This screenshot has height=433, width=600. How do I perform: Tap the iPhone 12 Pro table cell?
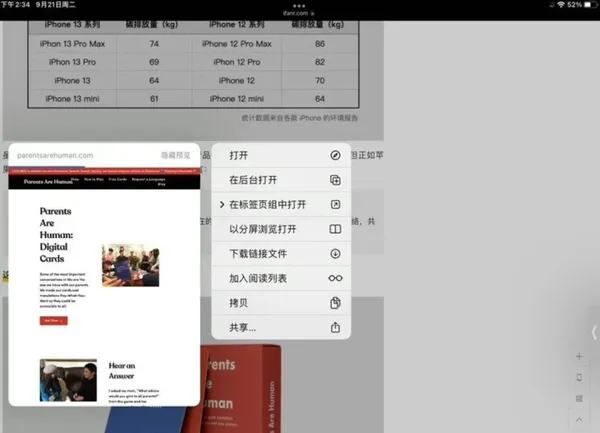237,62
